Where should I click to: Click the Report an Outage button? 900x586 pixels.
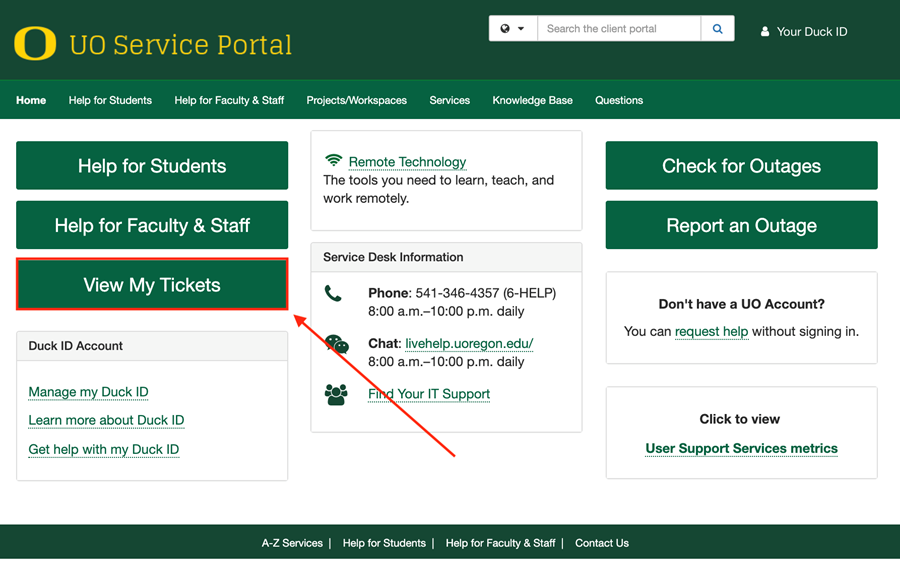742,225
